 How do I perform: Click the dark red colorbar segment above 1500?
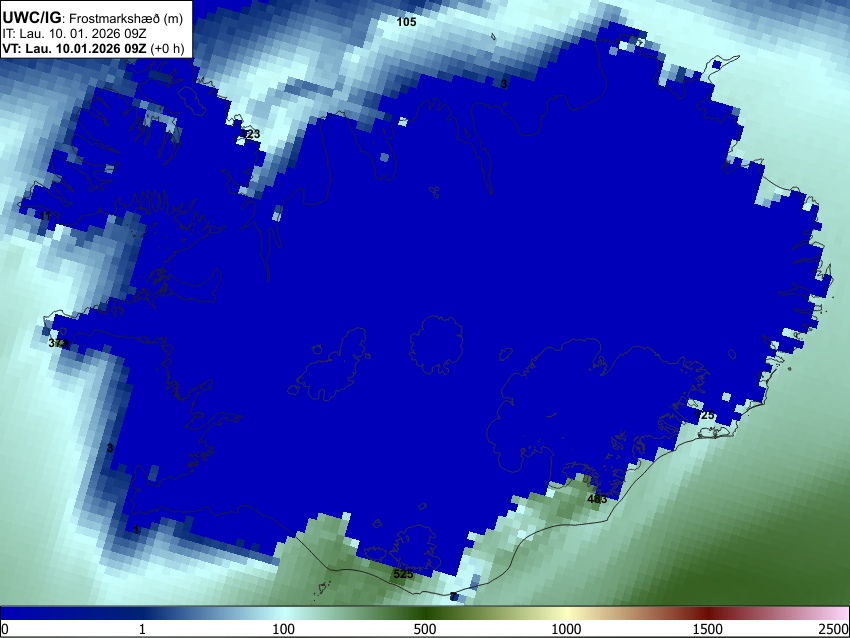pyautogui.click(x=708, y=613)
